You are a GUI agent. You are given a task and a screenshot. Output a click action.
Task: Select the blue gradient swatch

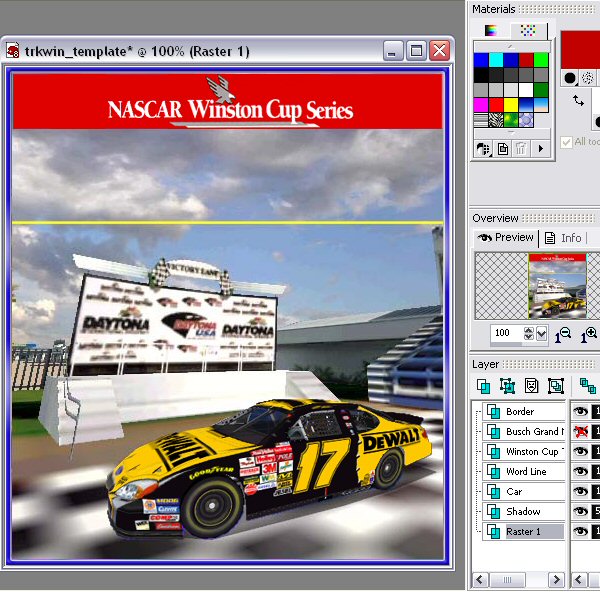click(x=526, y=105)
